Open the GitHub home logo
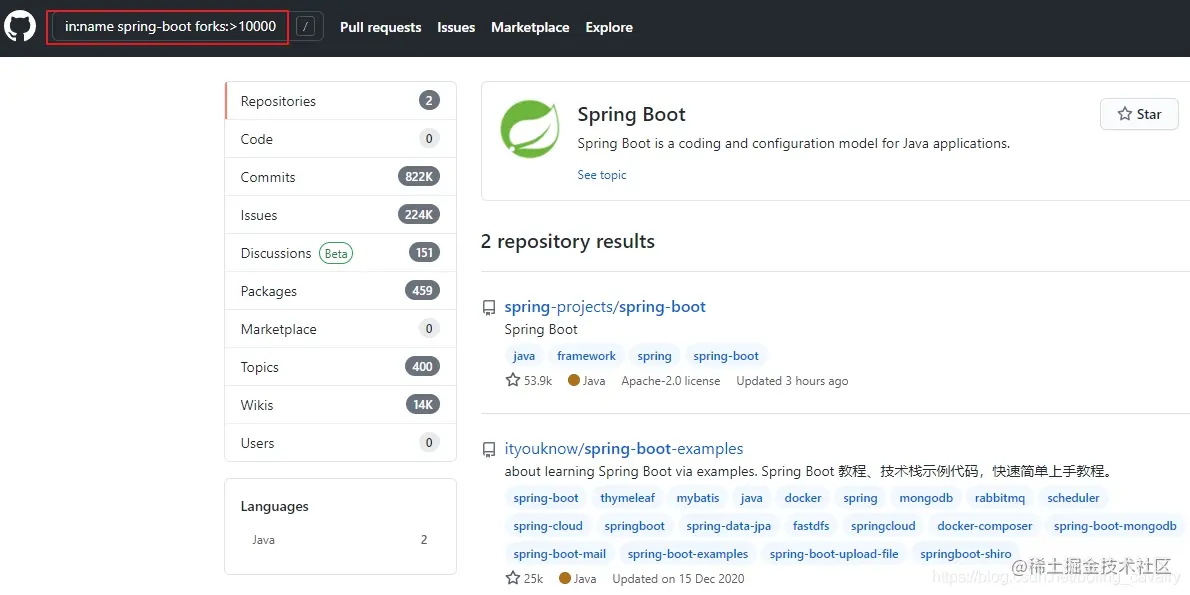The width and height of the screenshot is (1190, 595). 20,27
